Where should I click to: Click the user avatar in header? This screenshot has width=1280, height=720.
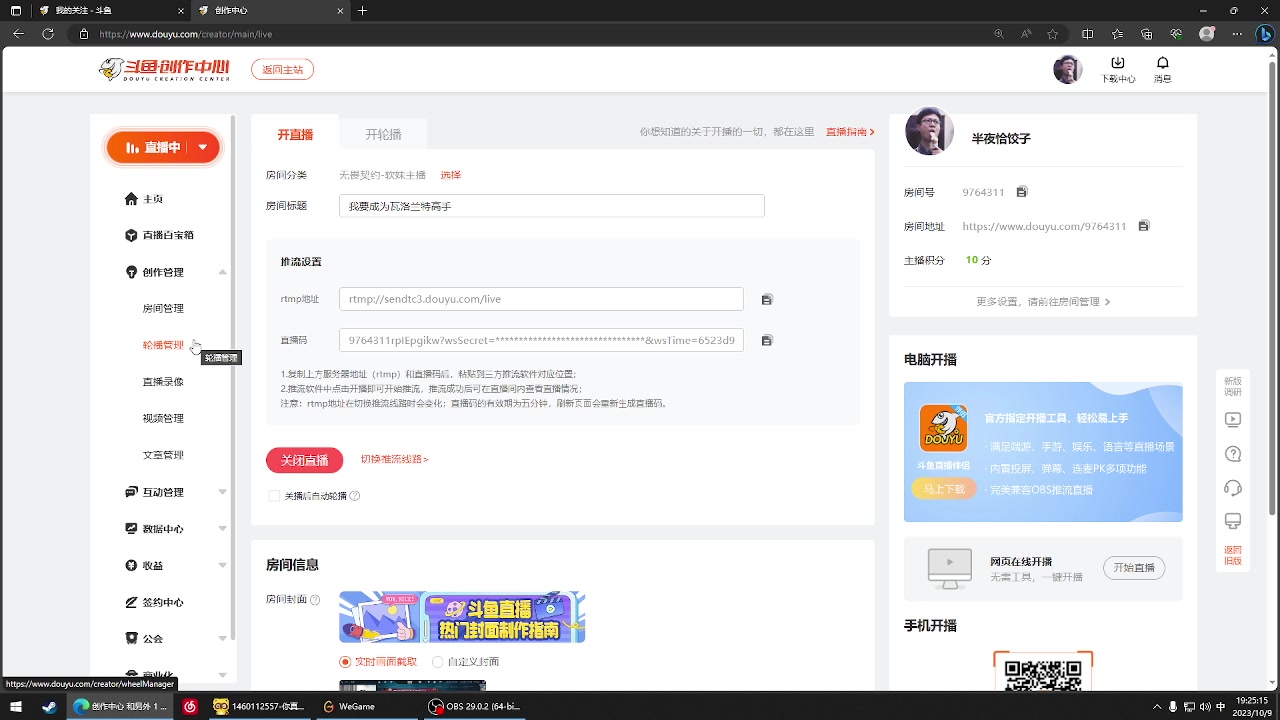pyautogui.click(x=1068, y=69)
